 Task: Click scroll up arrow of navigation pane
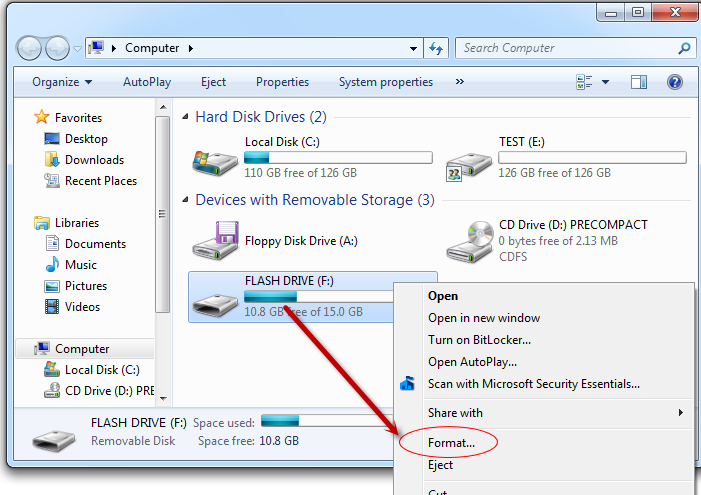coord(163,107)
